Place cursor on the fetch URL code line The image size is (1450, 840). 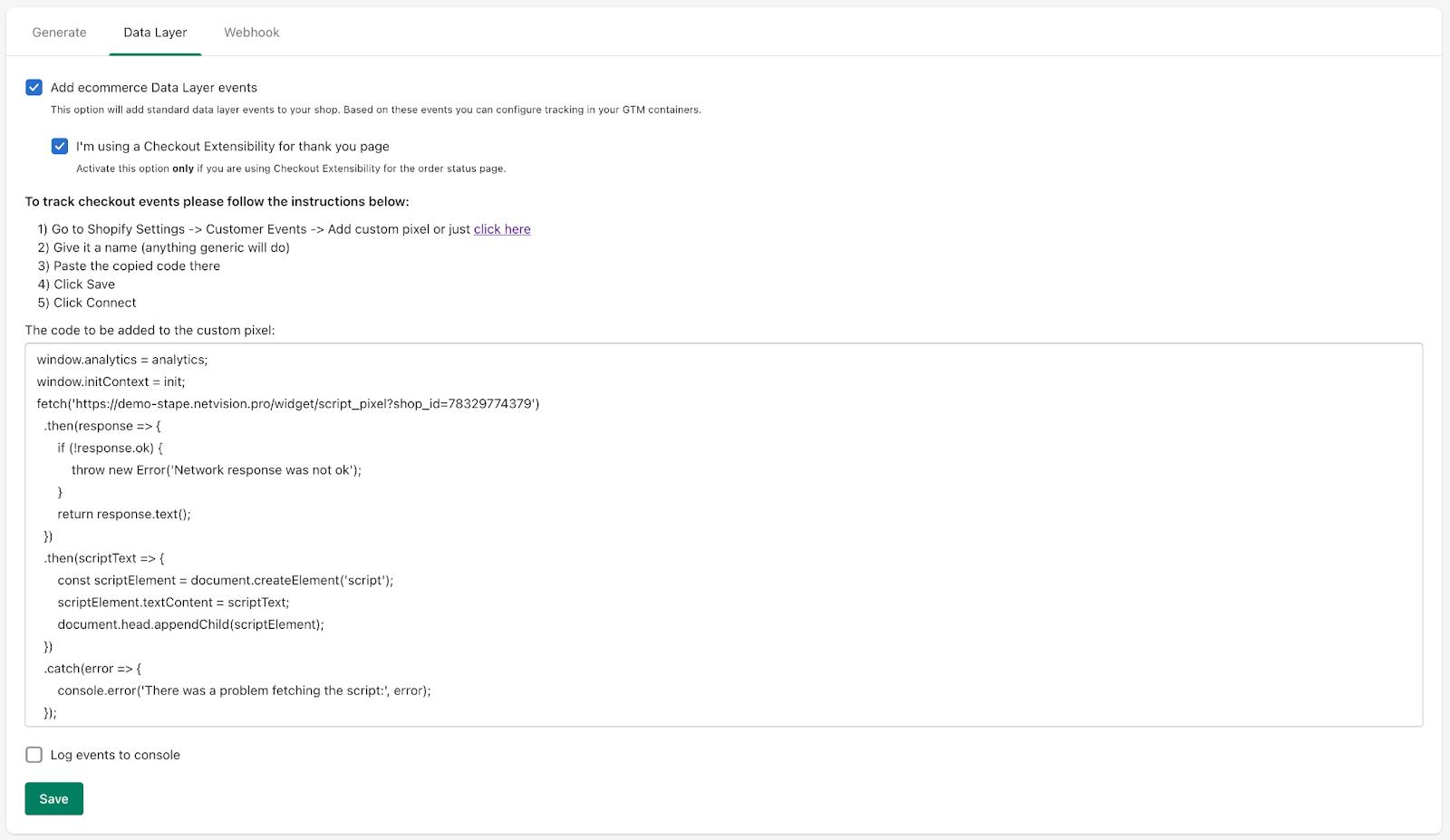coord(288,403)
